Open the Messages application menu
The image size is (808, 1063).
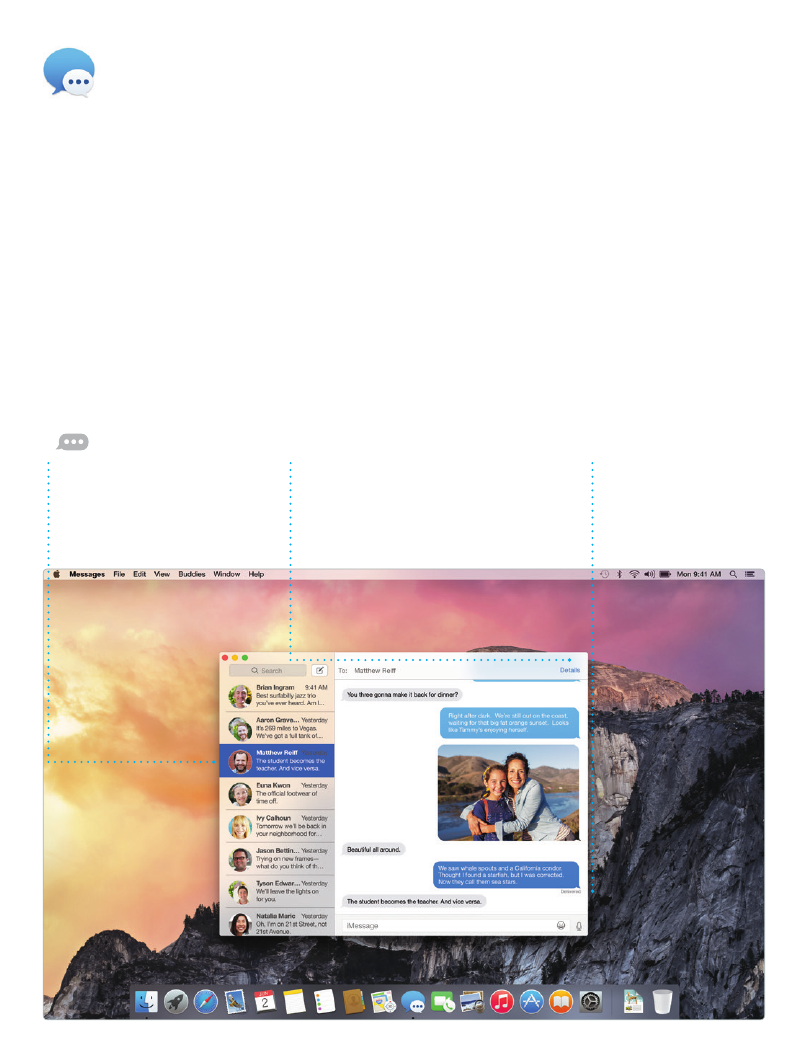(87, 574)
